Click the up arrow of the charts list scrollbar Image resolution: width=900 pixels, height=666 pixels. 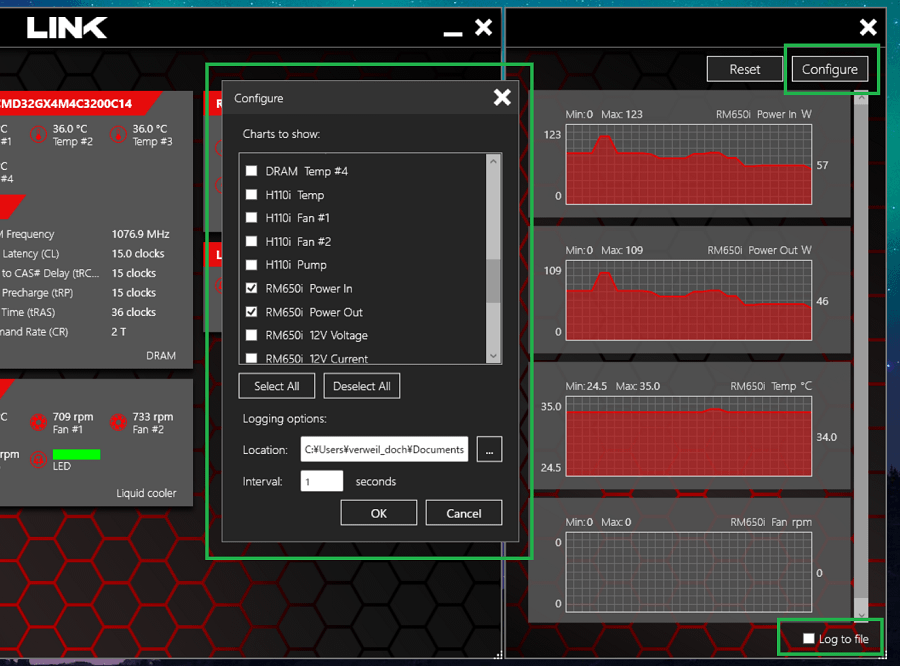pyautogui.click(x=493, y=162)
